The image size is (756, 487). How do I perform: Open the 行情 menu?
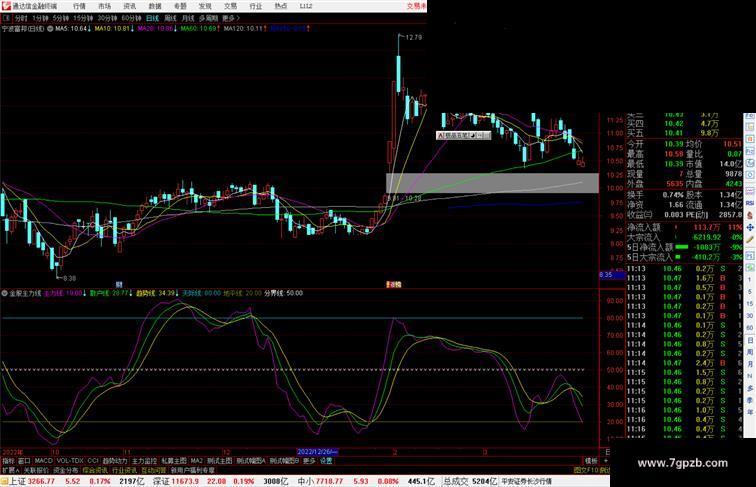[79, 6]
